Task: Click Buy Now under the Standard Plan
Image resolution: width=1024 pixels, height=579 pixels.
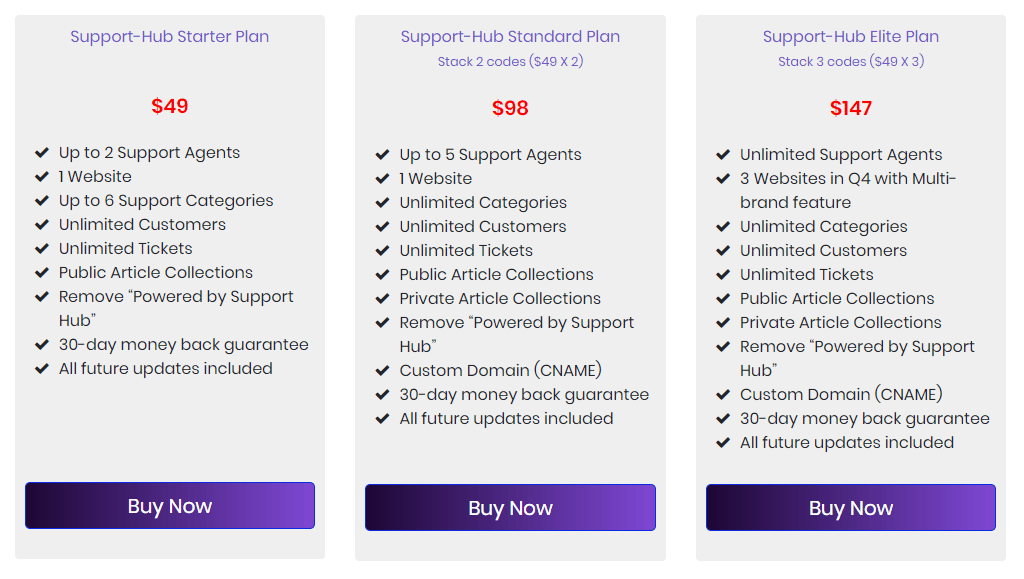Action: [510, 507]
